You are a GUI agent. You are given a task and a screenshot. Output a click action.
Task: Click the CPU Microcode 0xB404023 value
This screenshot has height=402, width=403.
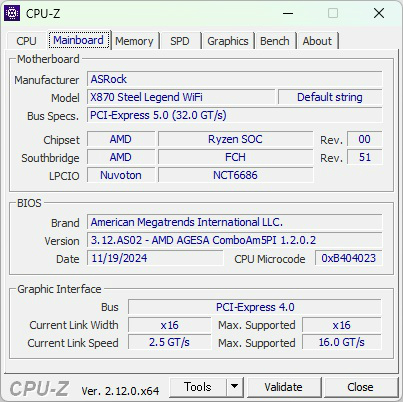(349, 258)
